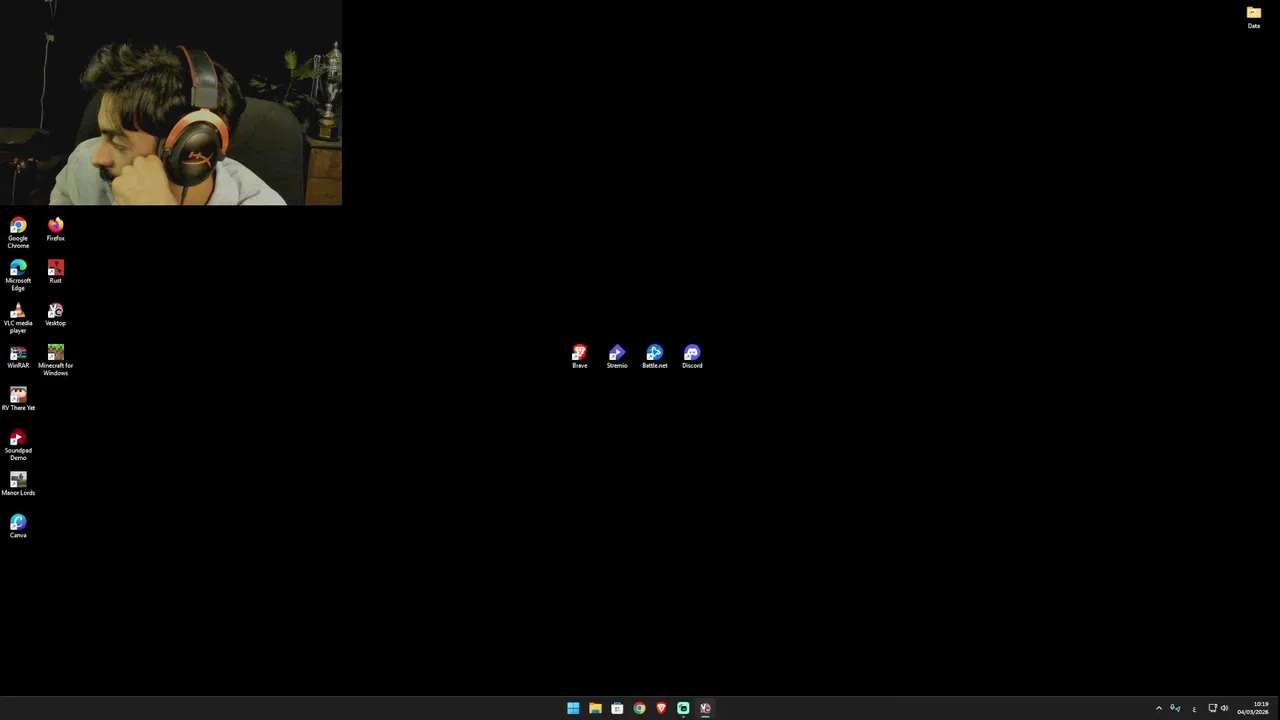Image resolution: width=1280 pixels, height=720 pixels.
Task: Select Soundpad Demo desktop icon
Action: click(18, 445)
